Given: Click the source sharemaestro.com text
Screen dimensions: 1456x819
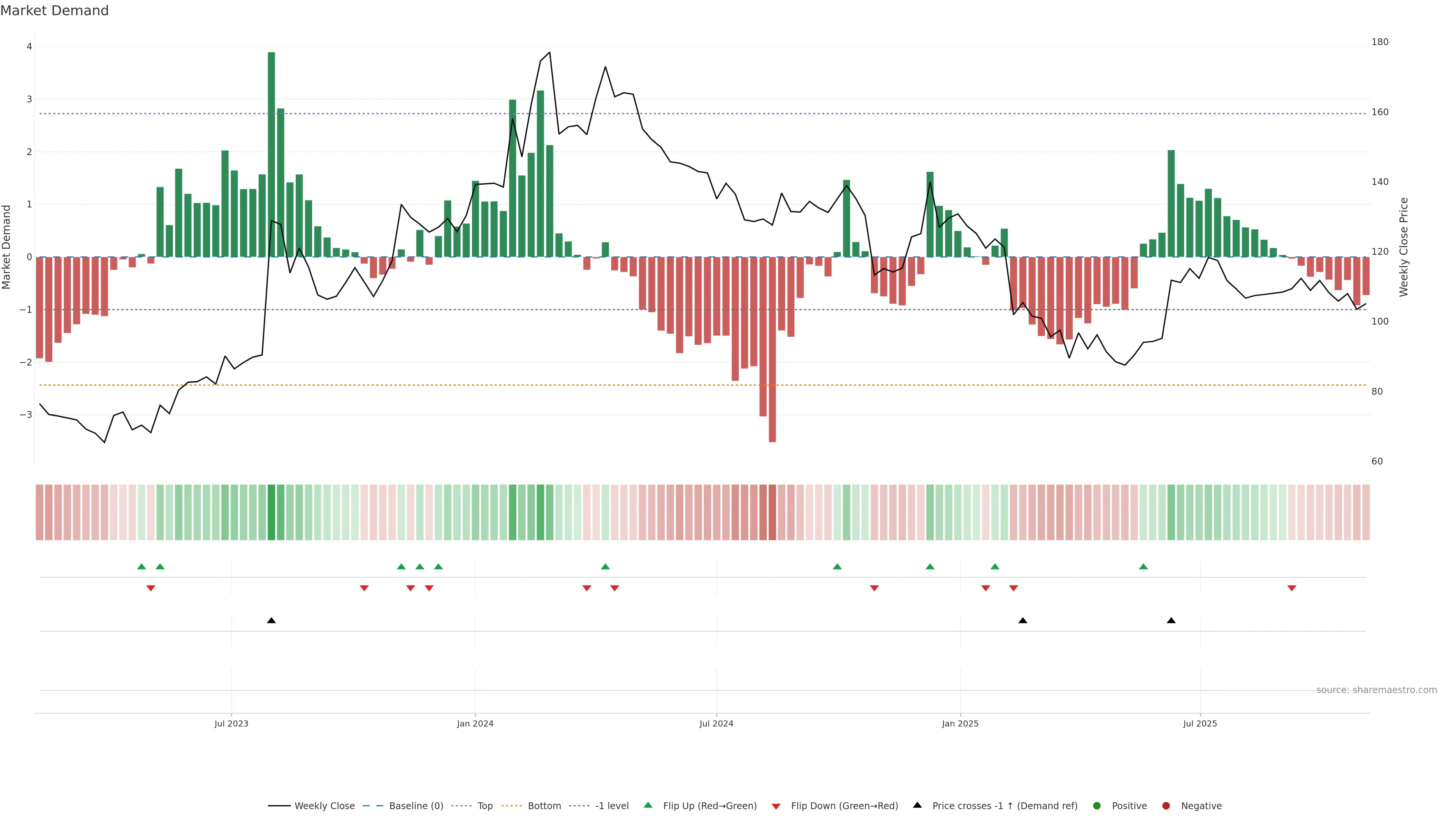Looking at the screenshot, I should point(1376,690).
